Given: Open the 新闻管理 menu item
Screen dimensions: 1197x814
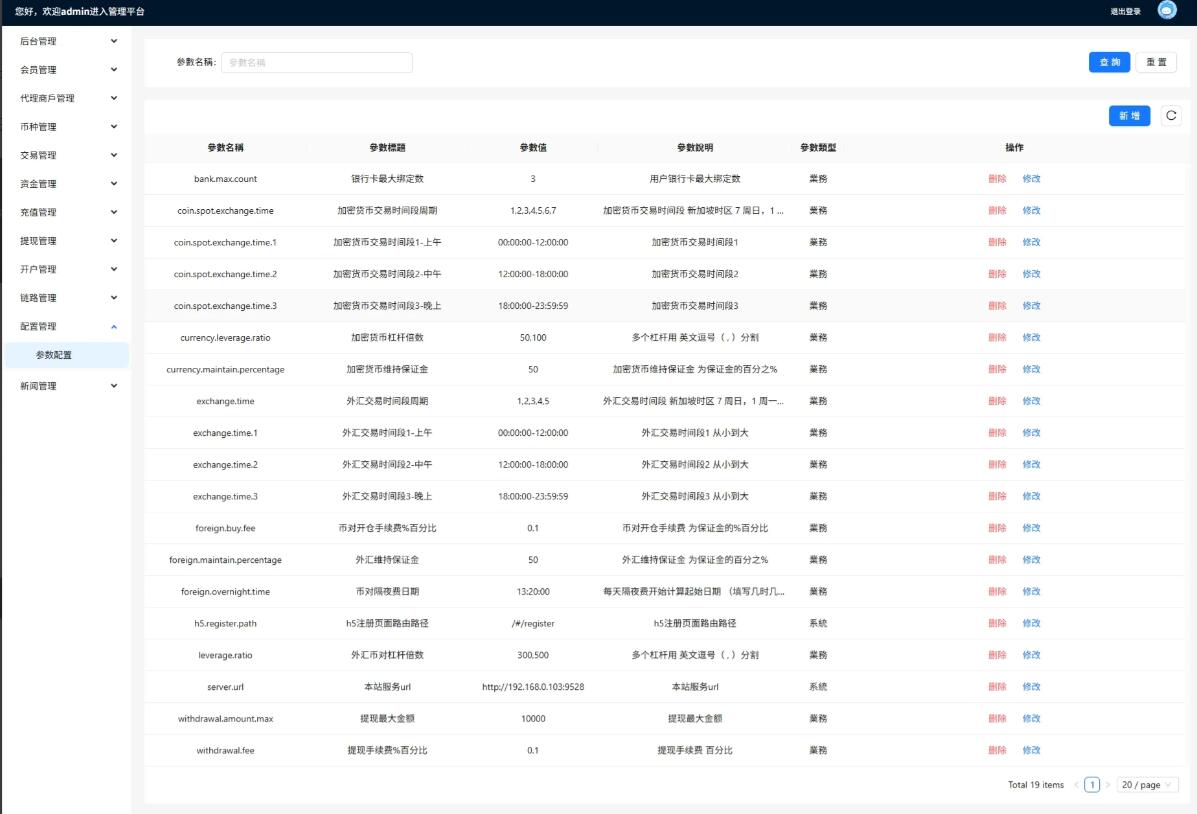Looking at the screenshot, I should click(66, 386).
